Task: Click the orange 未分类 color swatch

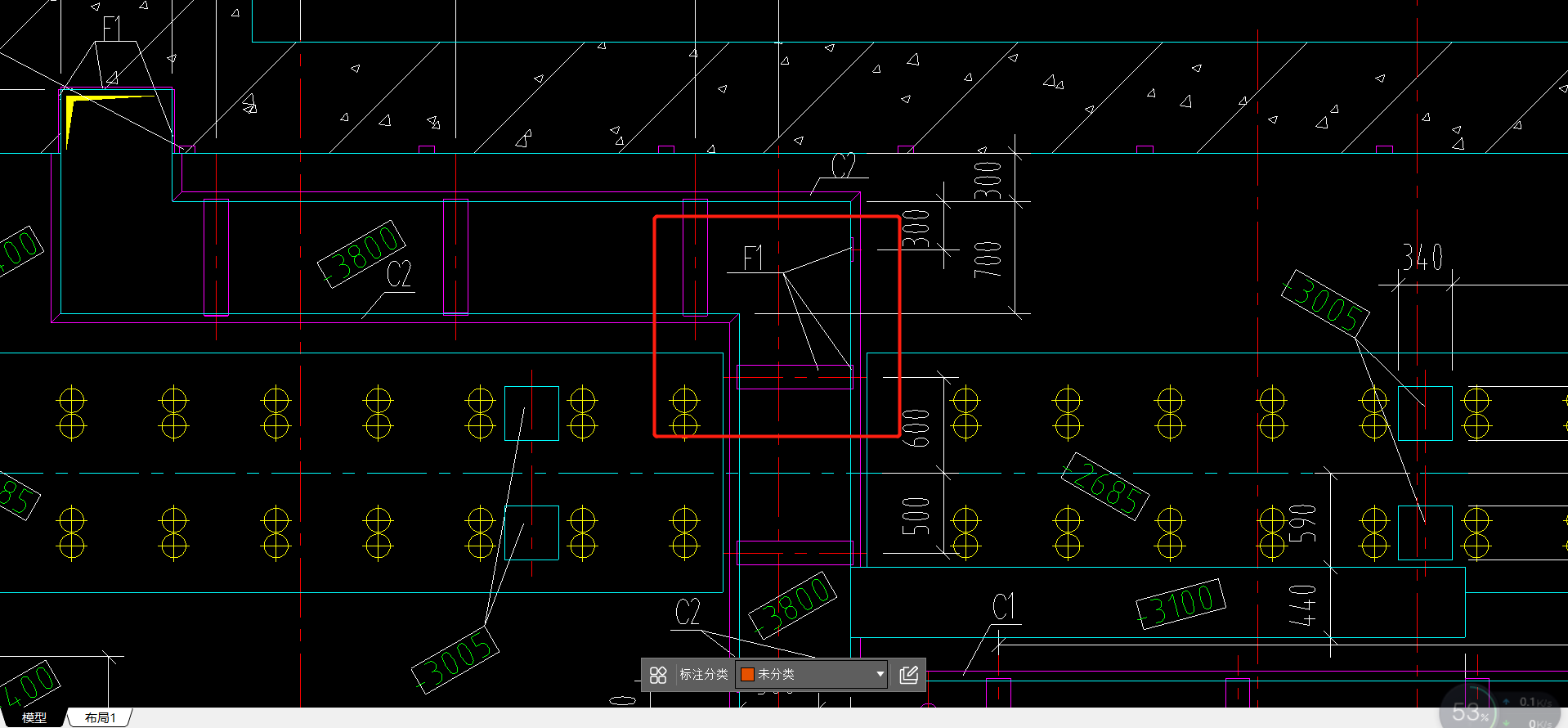Action: click(747, 675)
